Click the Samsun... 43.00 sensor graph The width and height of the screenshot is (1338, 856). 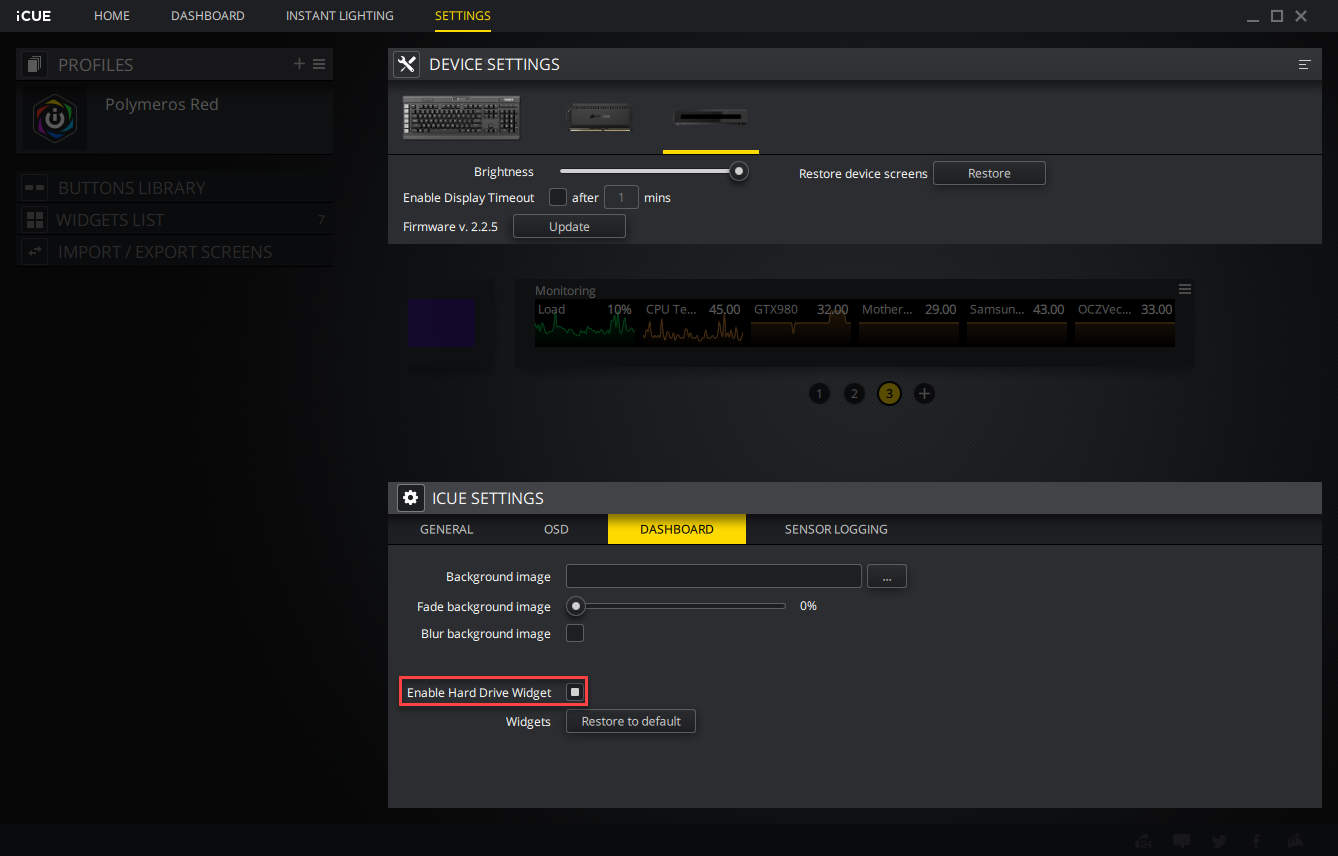tap(1017, 324)
